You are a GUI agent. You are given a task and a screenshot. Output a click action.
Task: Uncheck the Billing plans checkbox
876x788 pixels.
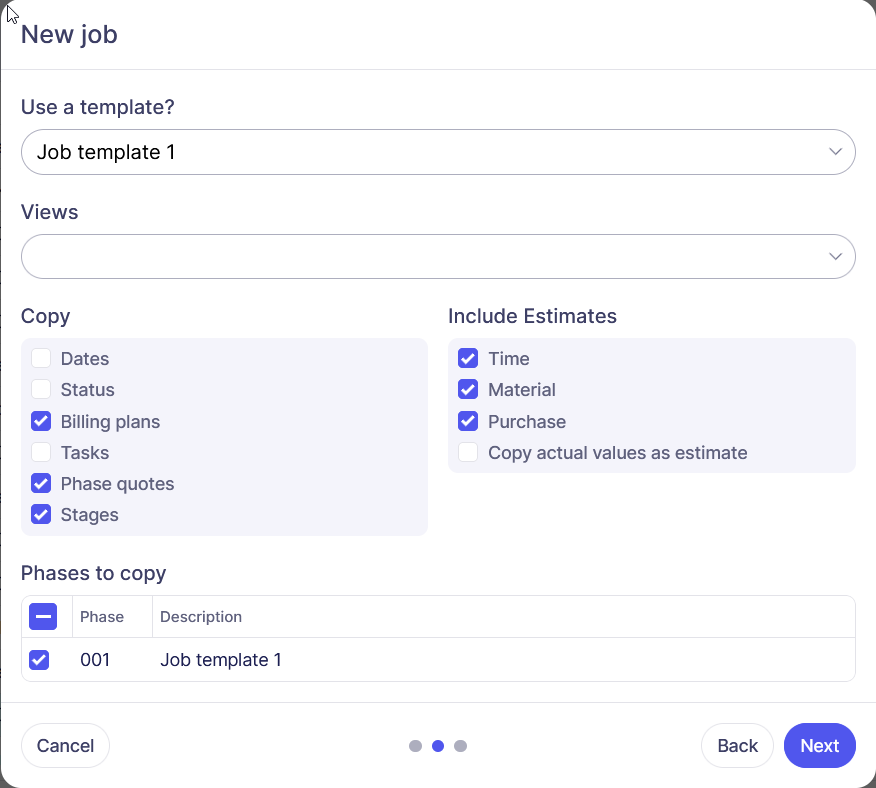(x=41, y=421)
